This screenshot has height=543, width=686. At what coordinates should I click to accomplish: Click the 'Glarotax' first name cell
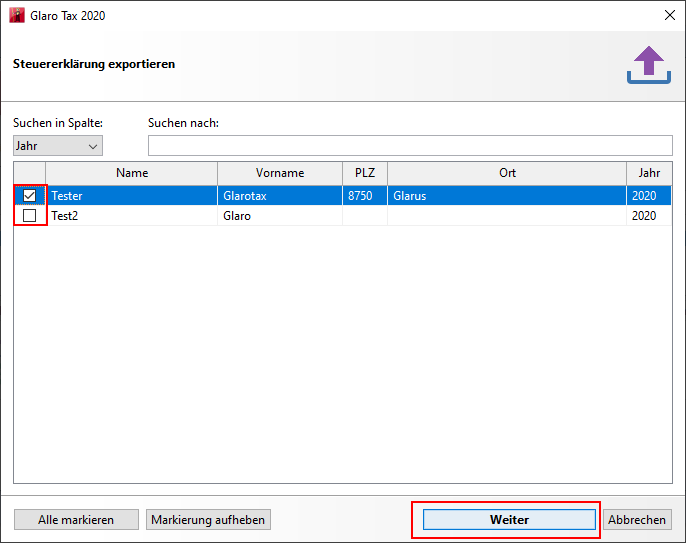click(x=280, y=196)
